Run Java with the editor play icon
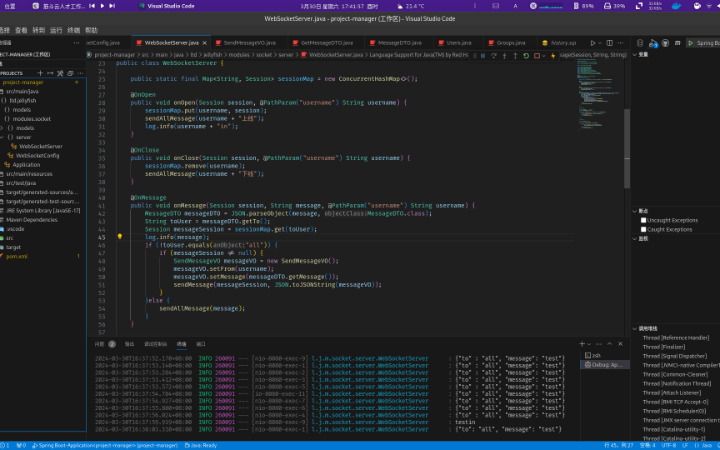This screenshot has height=450, width=720. (x=592, y=43)
